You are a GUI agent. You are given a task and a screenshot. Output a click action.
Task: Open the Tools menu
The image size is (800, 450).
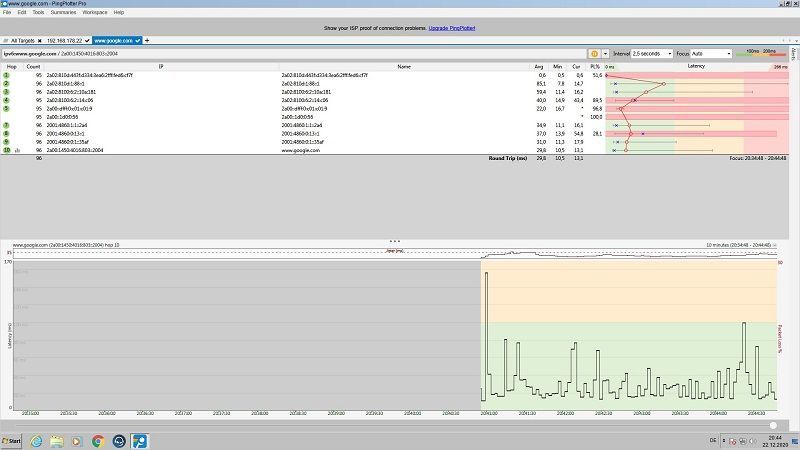[x=38, y=12]
